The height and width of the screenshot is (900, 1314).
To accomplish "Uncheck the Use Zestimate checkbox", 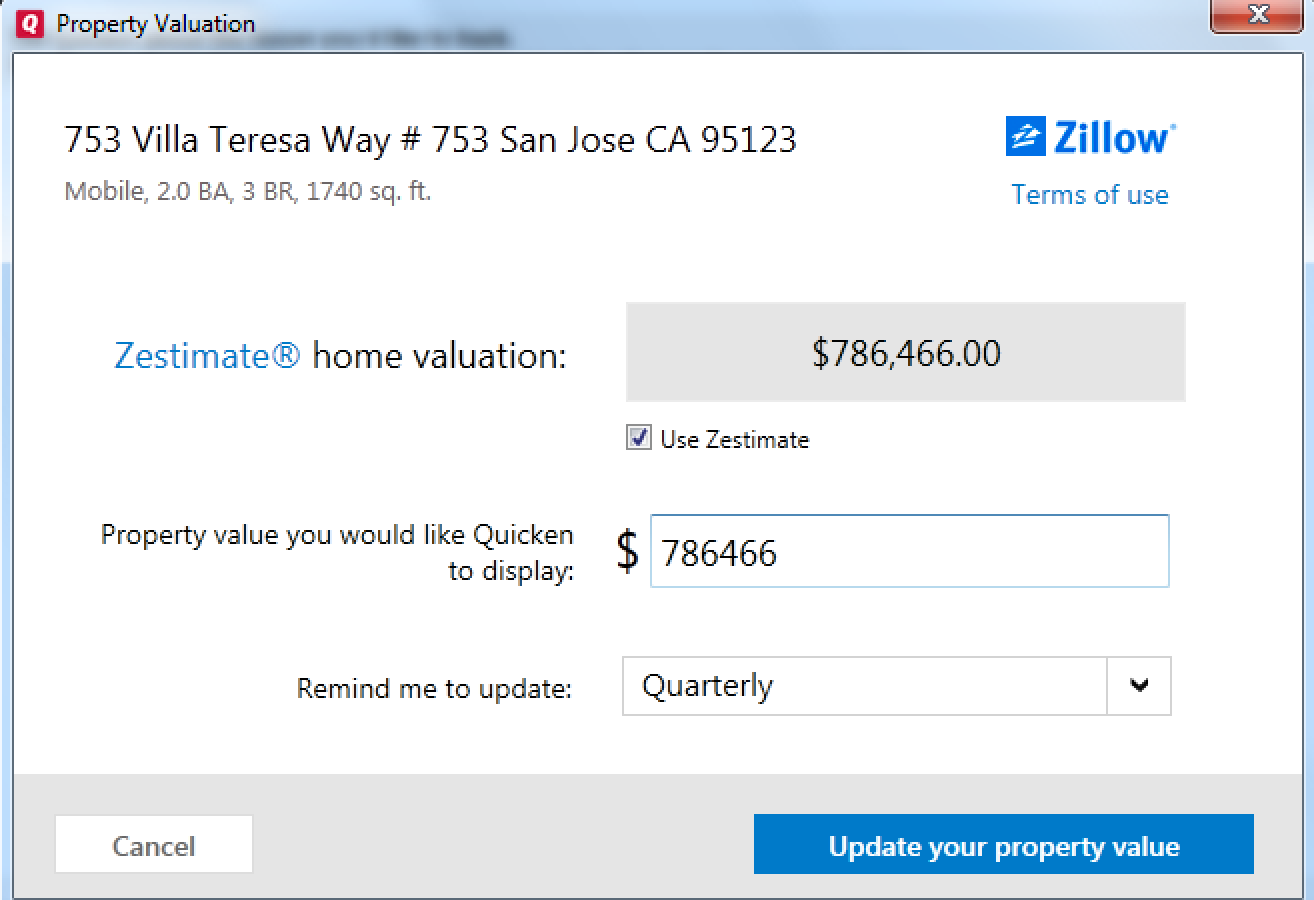I will click(x=638, y=438).
